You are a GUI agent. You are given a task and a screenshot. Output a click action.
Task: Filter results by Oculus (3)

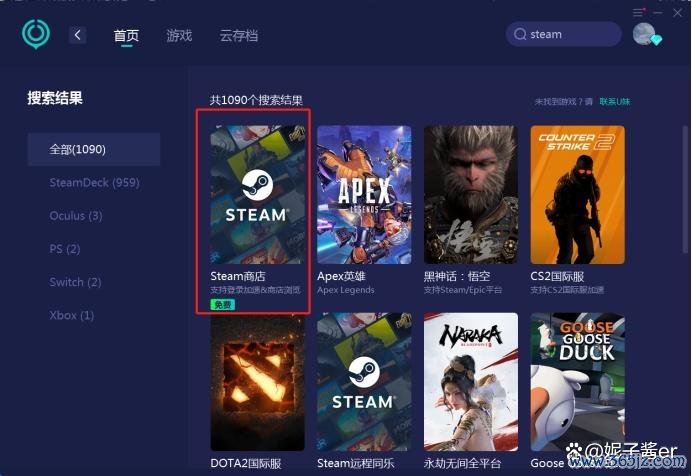[76, 215]
